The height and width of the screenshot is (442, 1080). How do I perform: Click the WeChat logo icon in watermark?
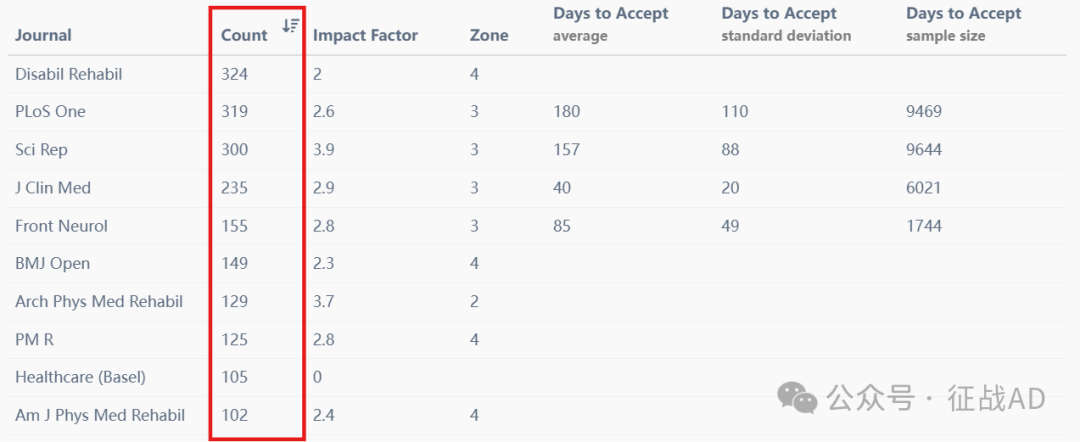pyautogui.click(x=798, y=398)
